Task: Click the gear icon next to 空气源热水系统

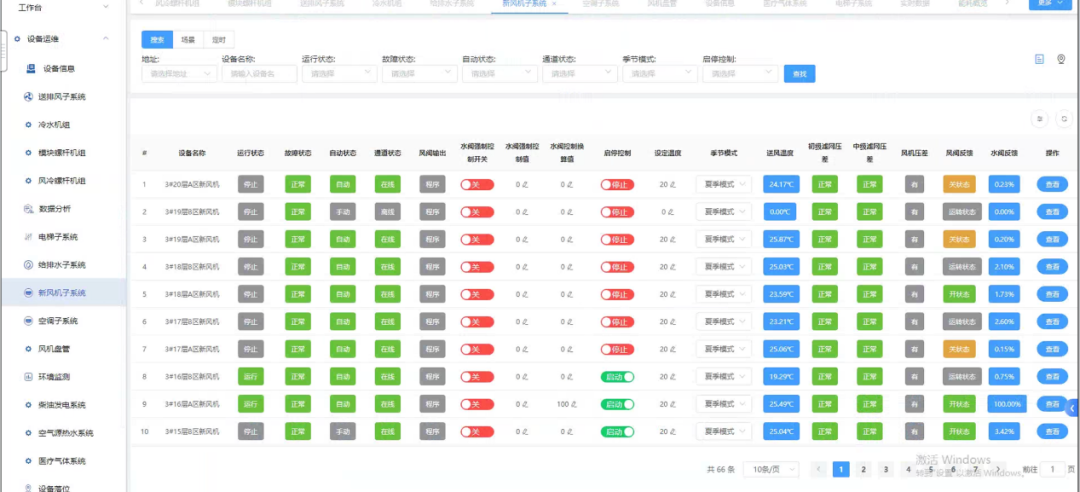Action: point(28,433)
